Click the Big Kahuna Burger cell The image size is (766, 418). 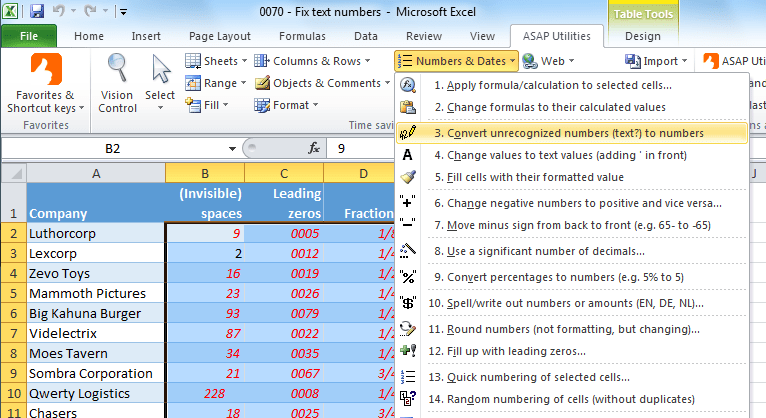pos(96,313)
